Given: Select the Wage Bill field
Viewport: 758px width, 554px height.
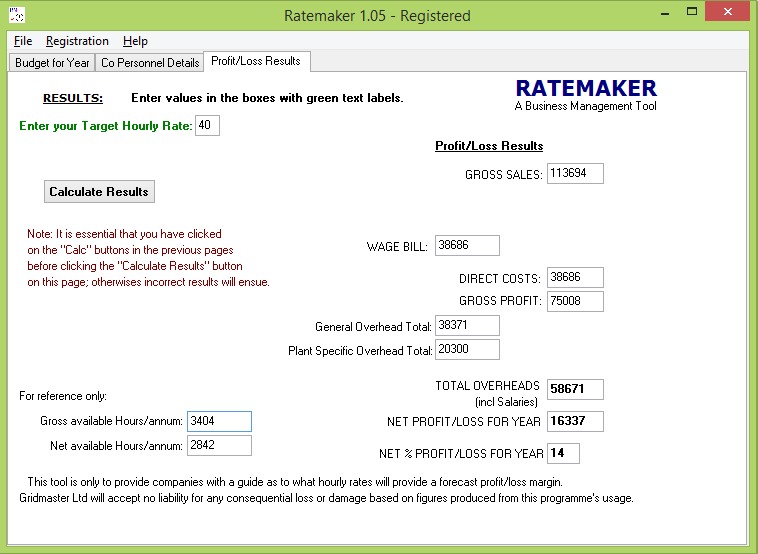Looking at the screenshot, I should 466,246.
